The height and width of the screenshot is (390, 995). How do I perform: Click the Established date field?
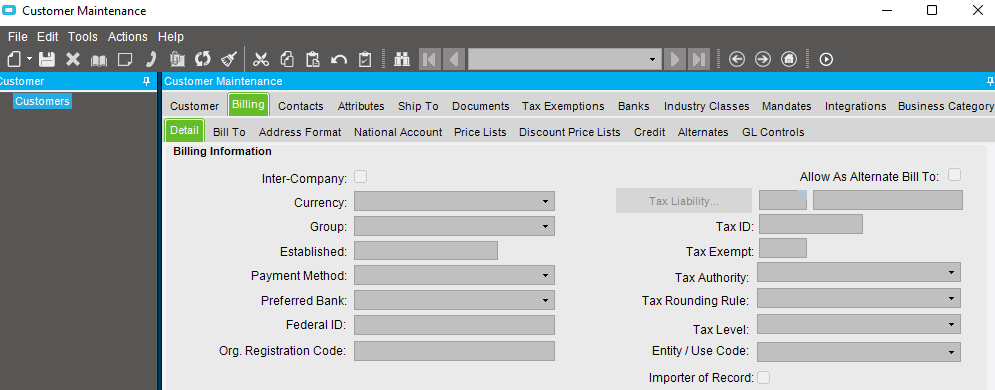click(426, 250)
